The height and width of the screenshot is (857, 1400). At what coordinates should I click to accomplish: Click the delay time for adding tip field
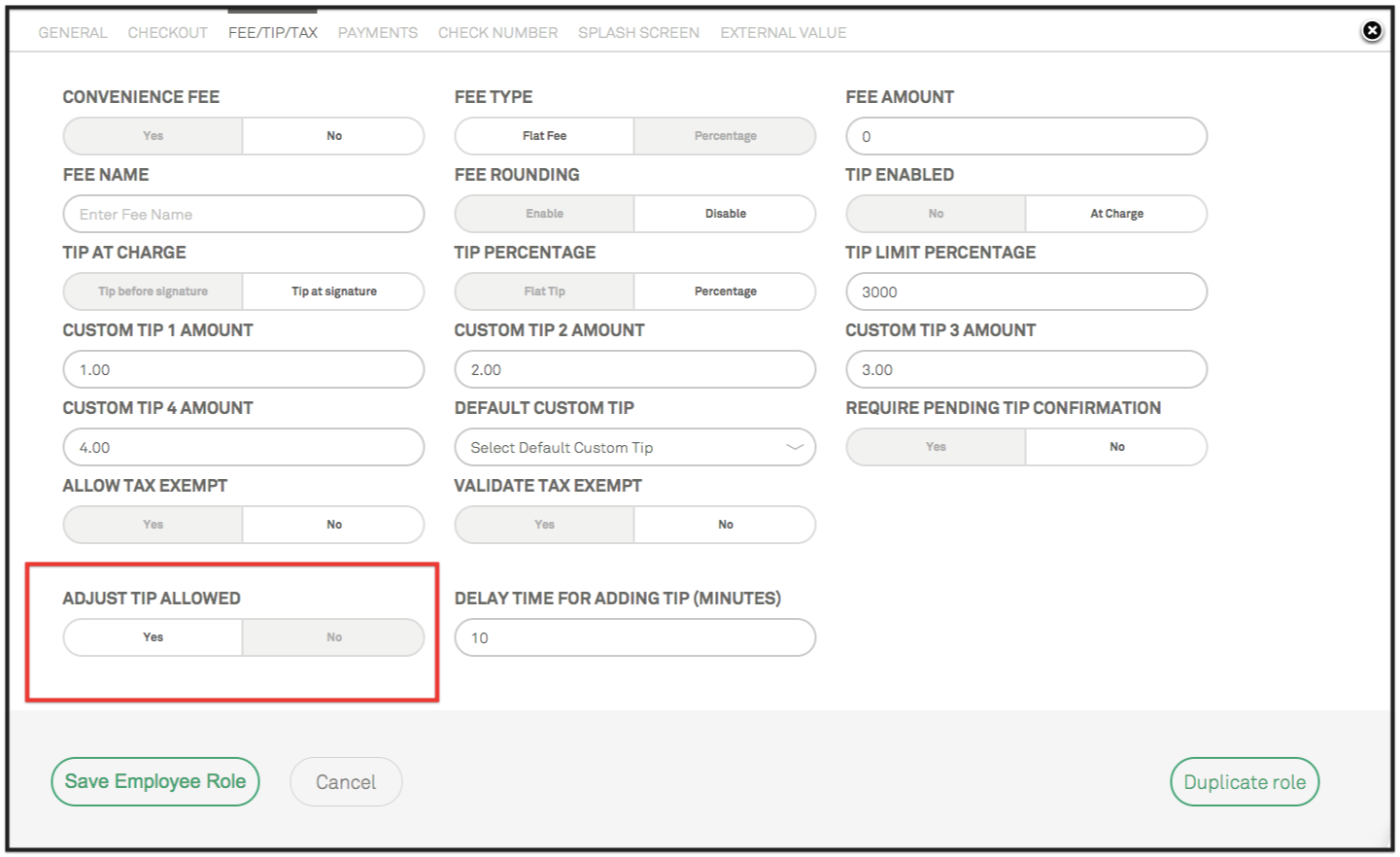[x=635, y=637]
